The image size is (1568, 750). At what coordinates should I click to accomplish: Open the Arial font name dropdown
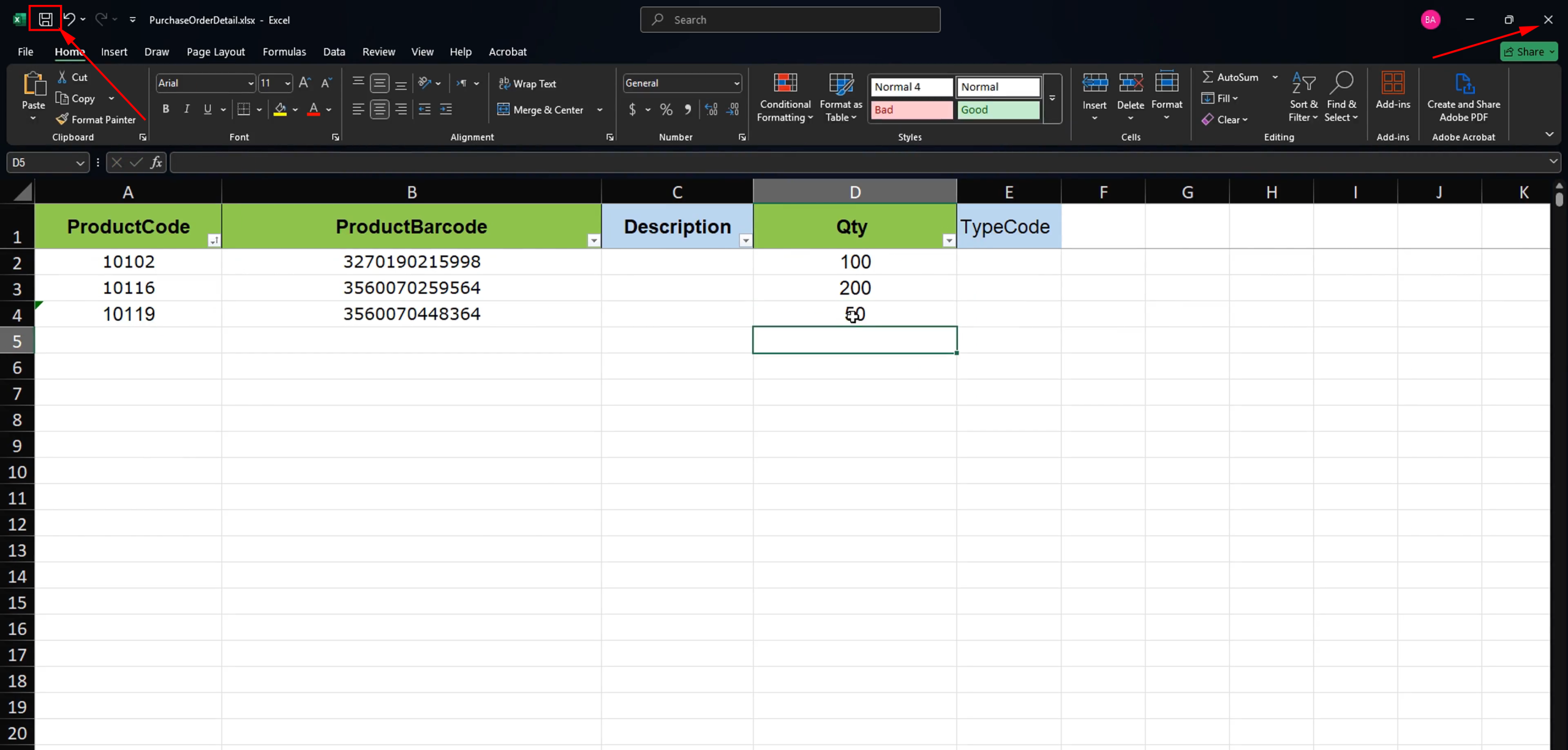coord(251,83)
